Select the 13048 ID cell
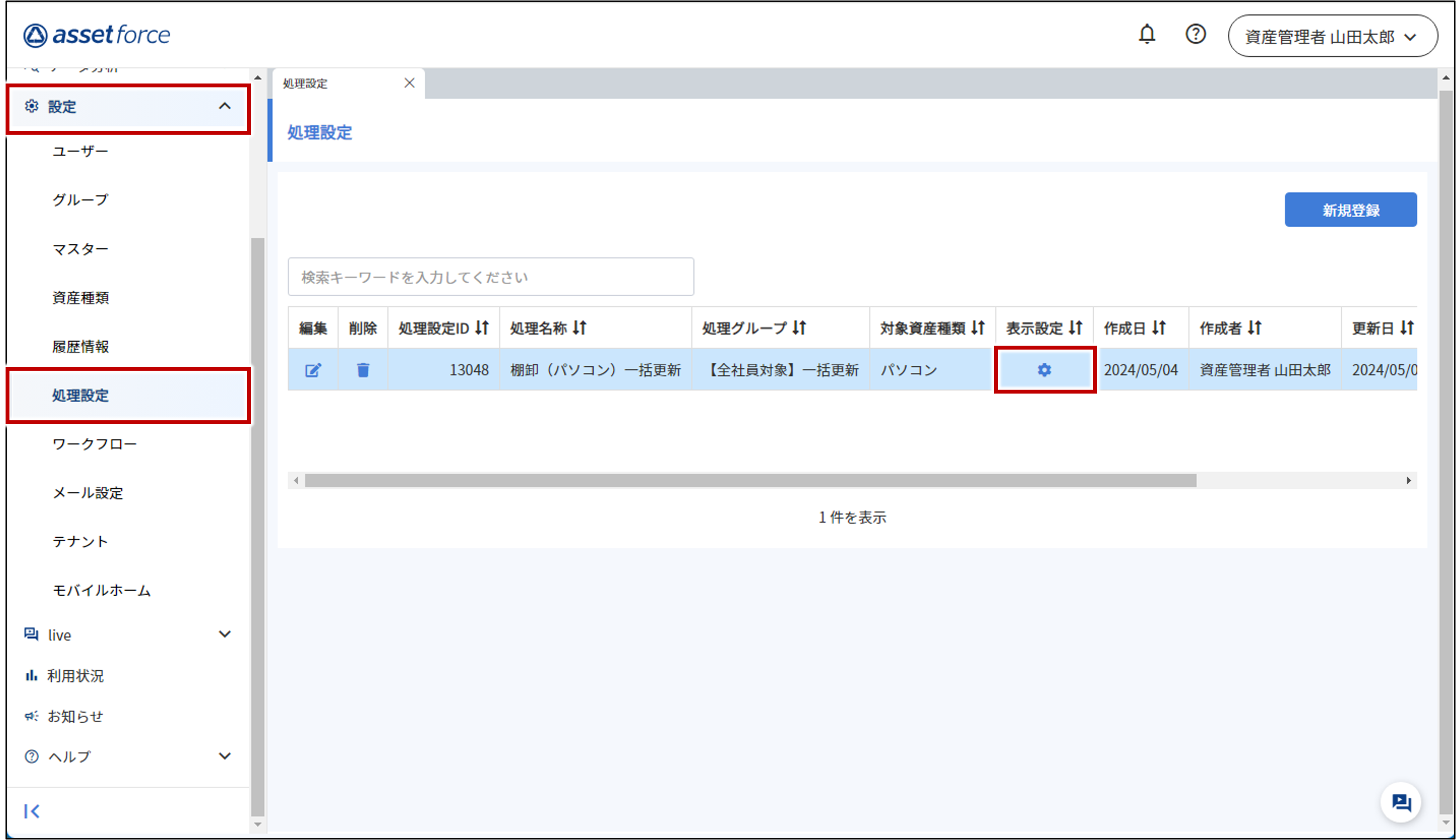 (x=444, y=370)
